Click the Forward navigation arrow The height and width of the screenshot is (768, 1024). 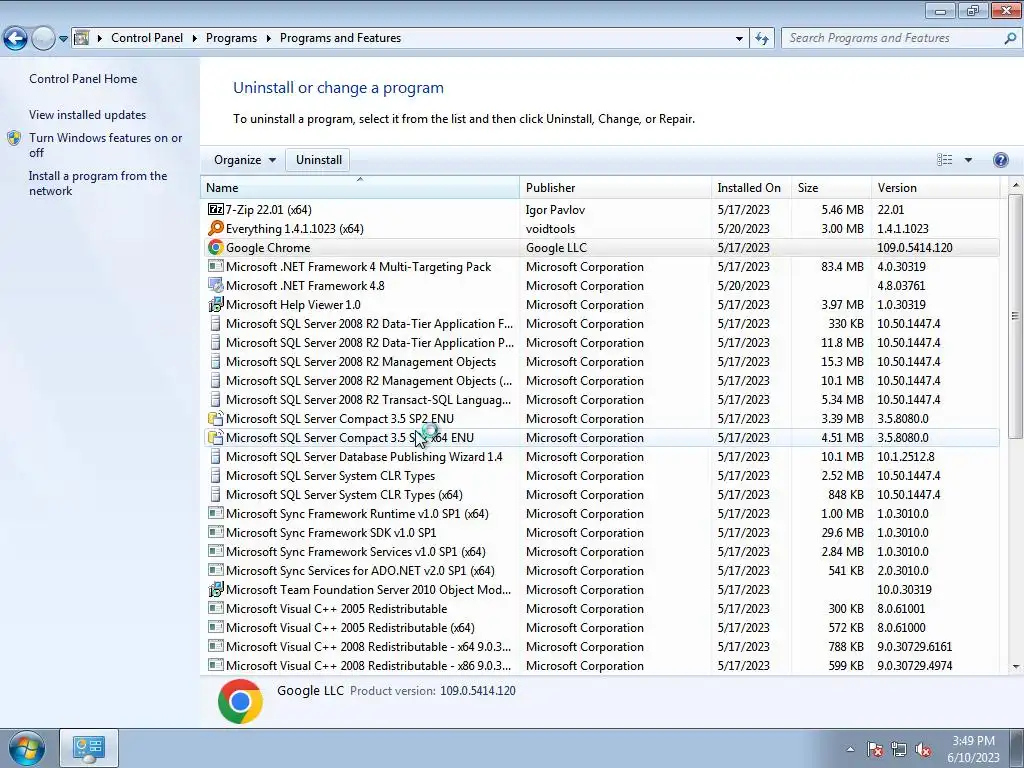[x=43, y=39]
